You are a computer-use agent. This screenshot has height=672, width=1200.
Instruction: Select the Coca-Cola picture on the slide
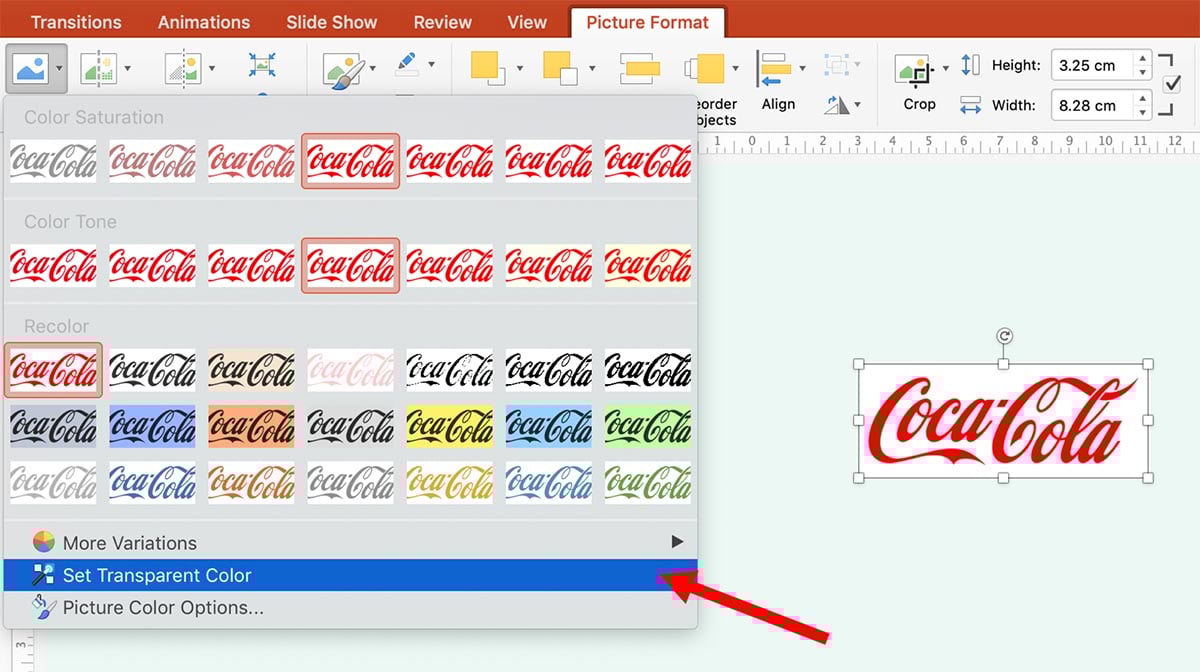(1003, 421)
